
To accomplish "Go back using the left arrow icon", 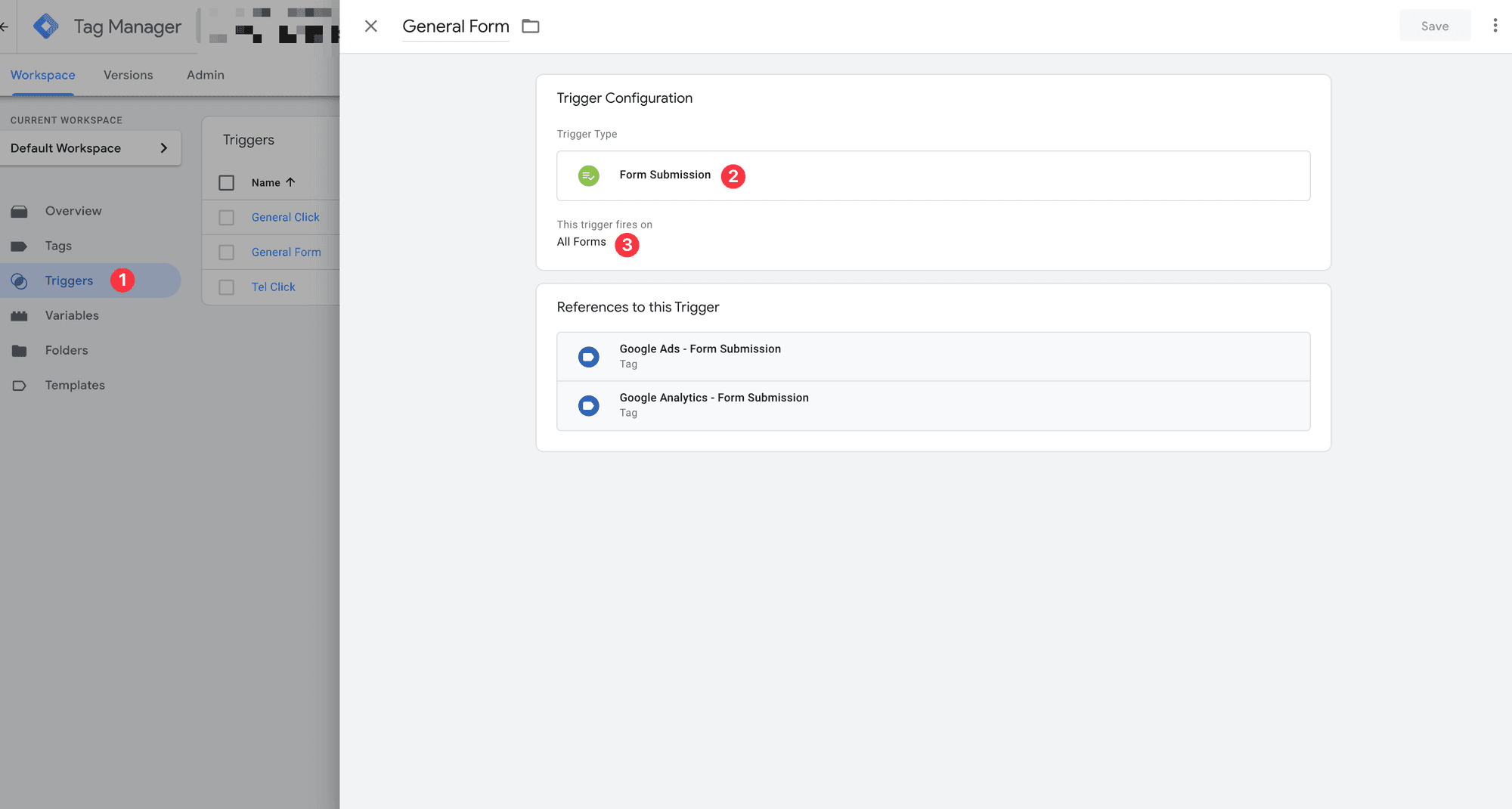I will (5, 26).
